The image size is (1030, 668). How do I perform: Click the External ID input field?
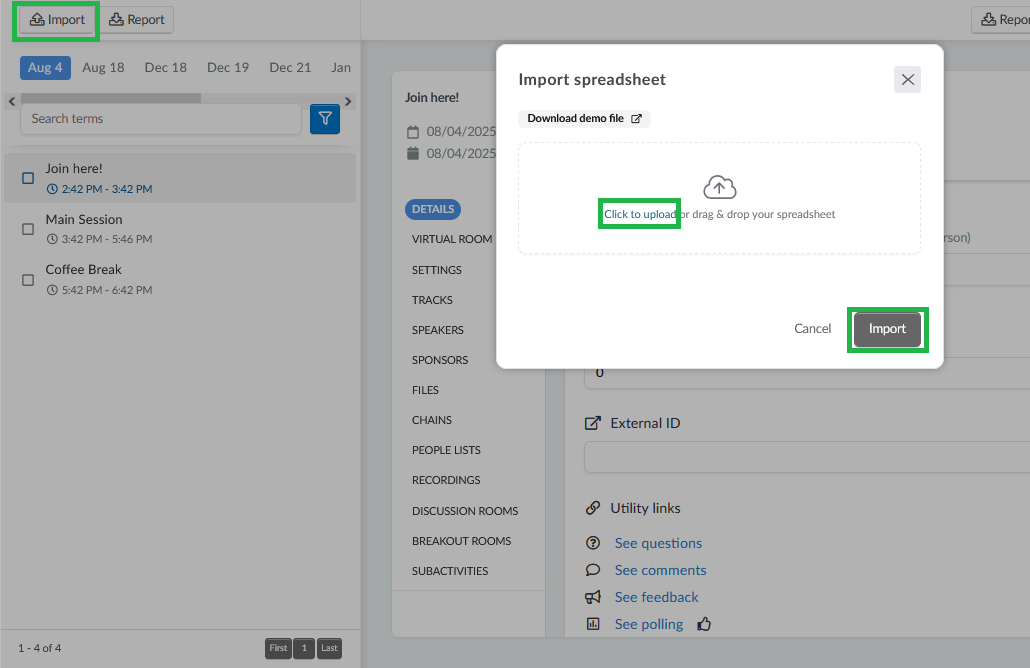(807, 457)
